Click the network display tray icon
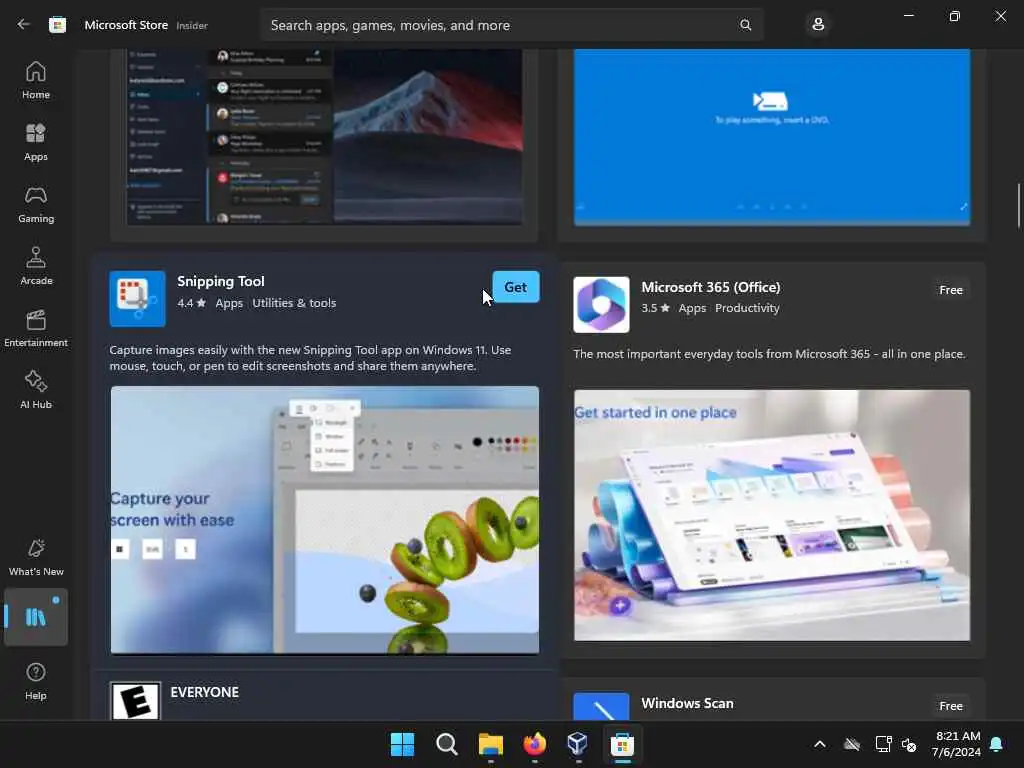 pyautogui.click(x=883, y=744)
